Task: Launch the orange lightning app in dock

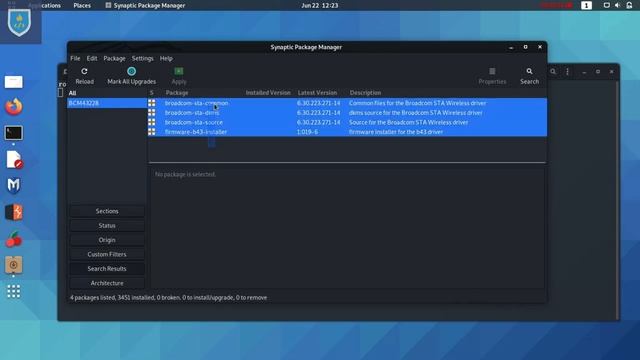Action: click(13, 212)
